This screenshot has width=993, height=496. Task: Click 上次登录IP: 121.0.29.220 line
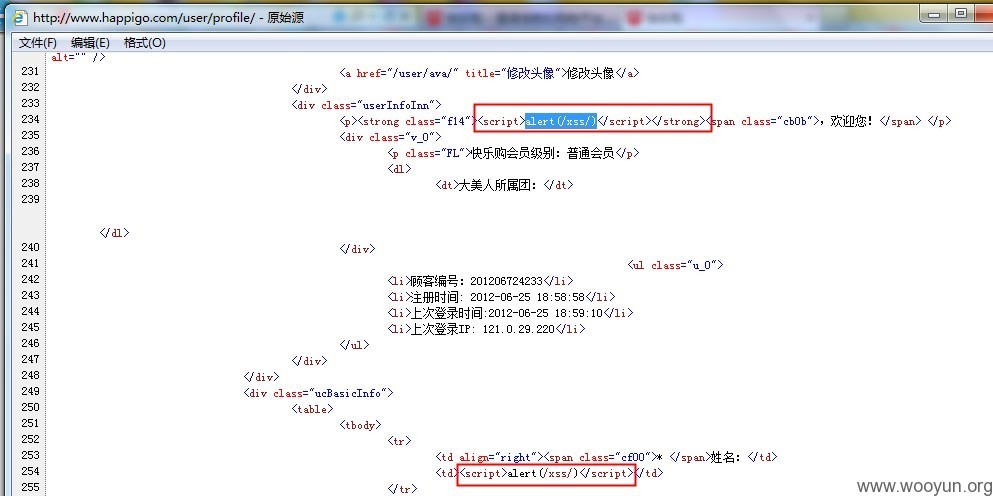tap(486, 329)
